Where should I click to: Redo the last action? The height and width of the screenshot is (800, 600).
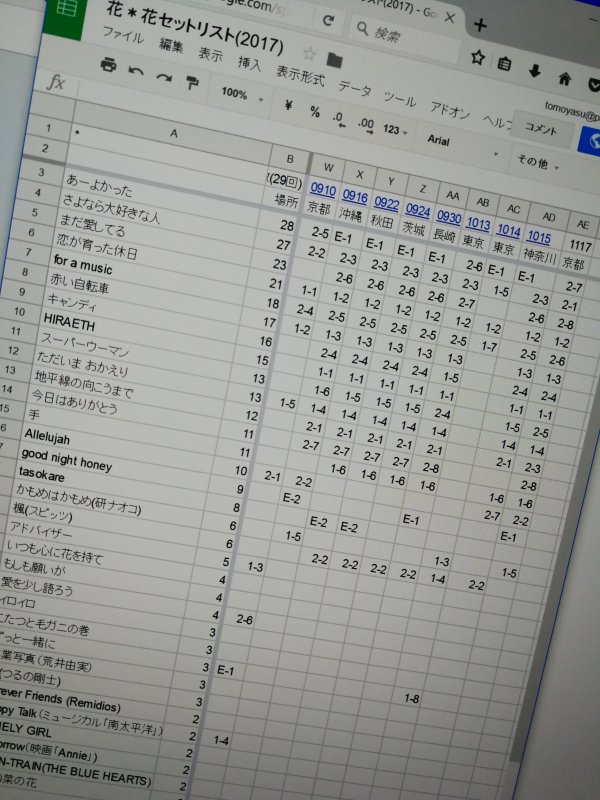[x=164, y=78]
